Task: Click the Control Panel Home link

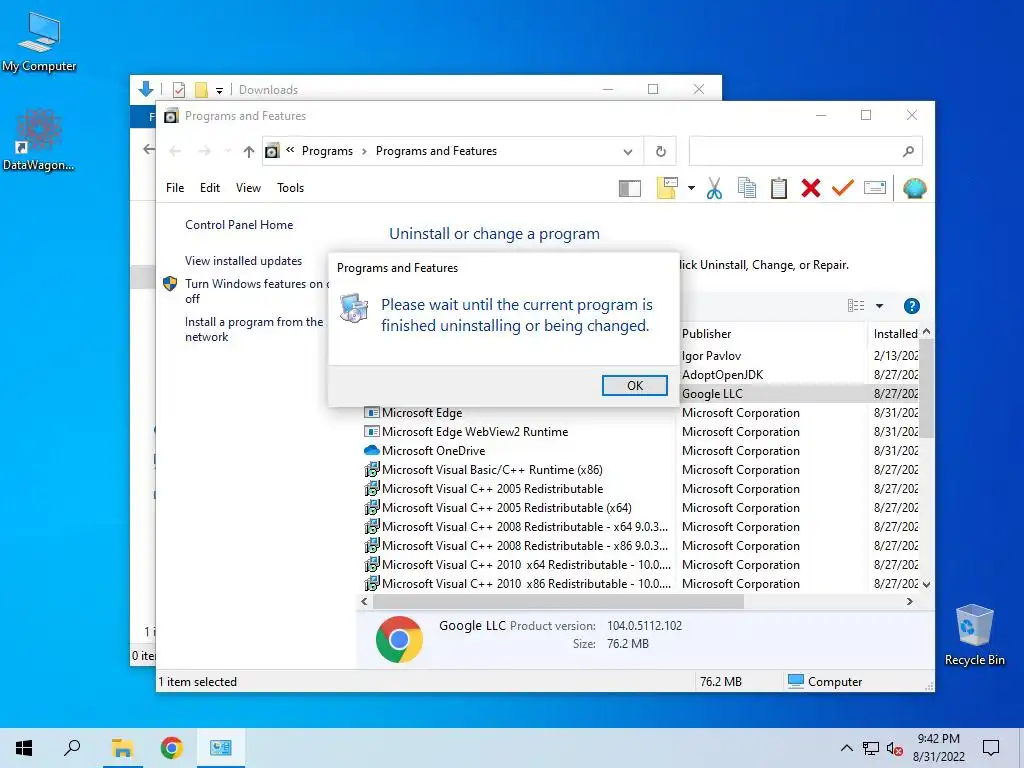Action: tap(239, 225)
